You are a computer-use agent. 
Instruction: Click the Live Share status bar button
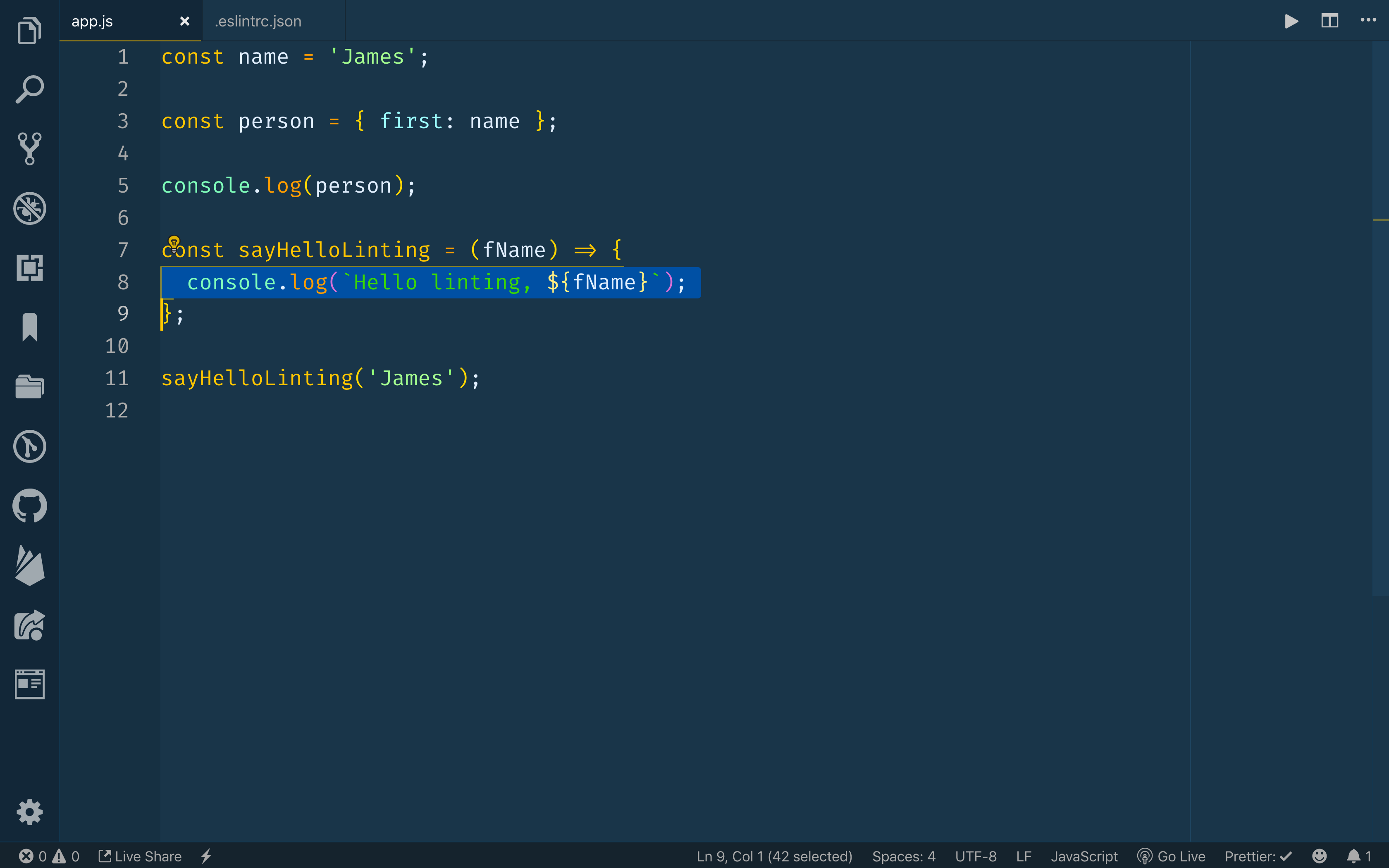pos(140,856)
